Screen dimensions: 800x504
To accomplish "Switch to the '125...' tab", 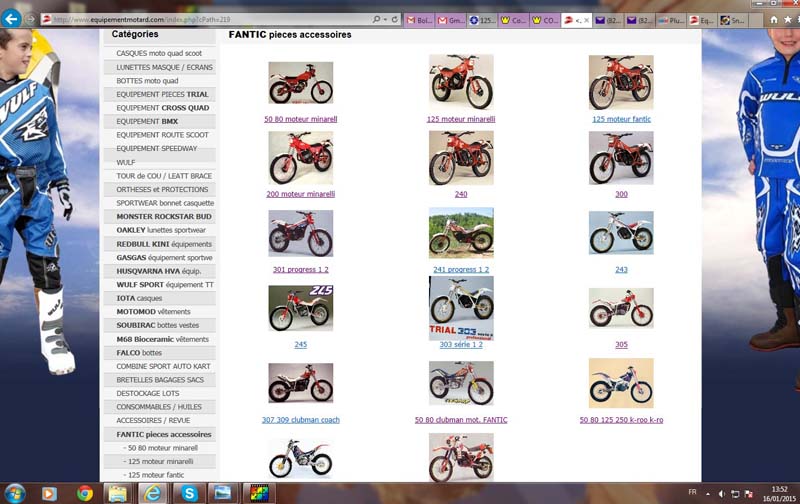I will pos(482,20).
